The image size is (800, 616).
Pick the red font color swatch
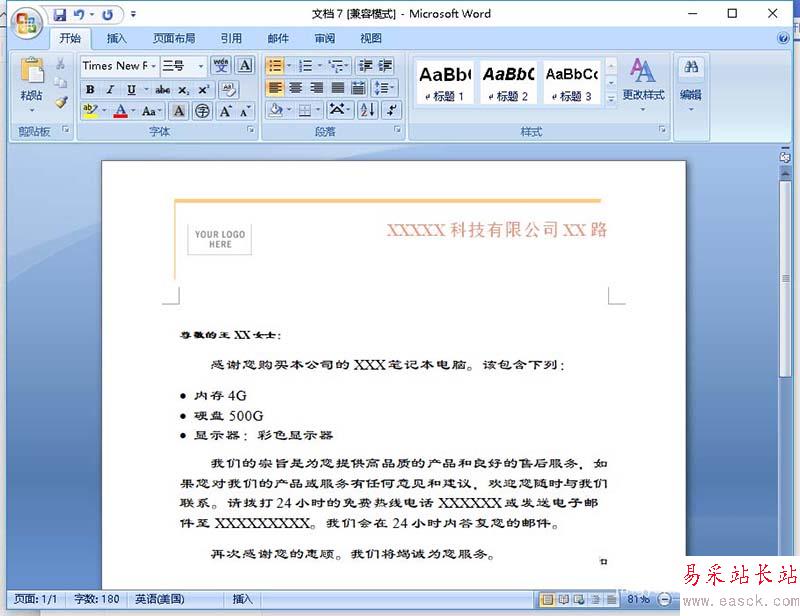[x=120, y=111]
